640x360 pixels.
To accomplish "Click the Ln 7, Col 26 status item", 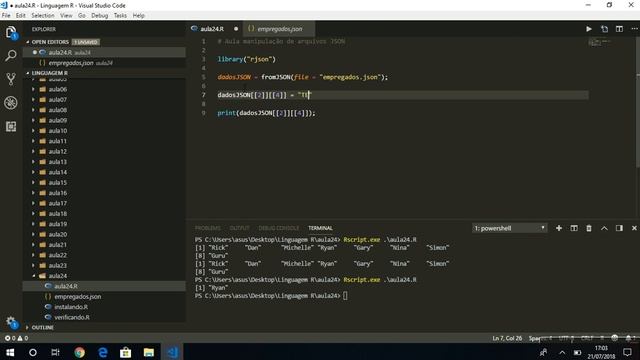I will (507, 338).
